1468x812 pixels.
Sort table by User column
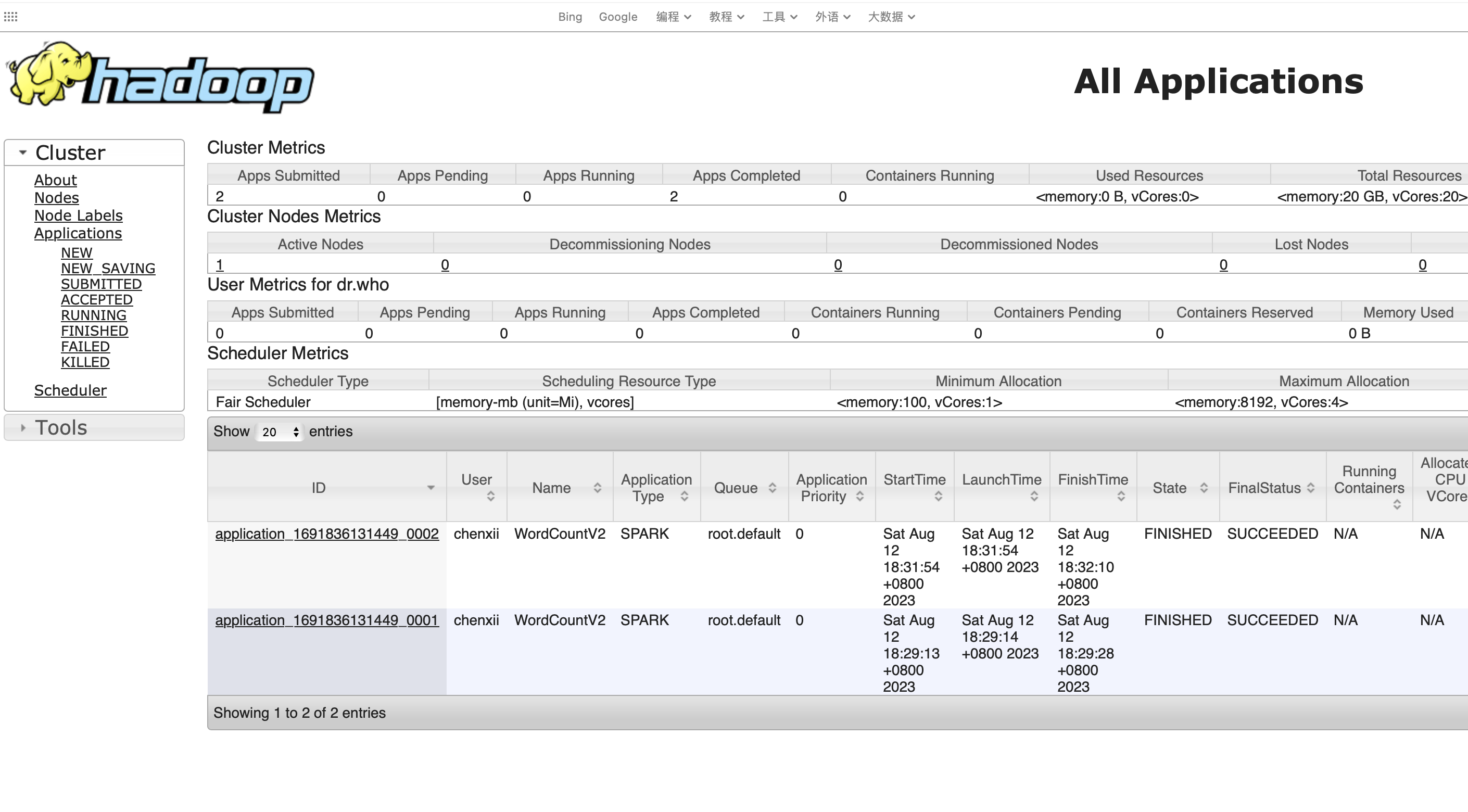pyautogui.click(x=490, y=497)
